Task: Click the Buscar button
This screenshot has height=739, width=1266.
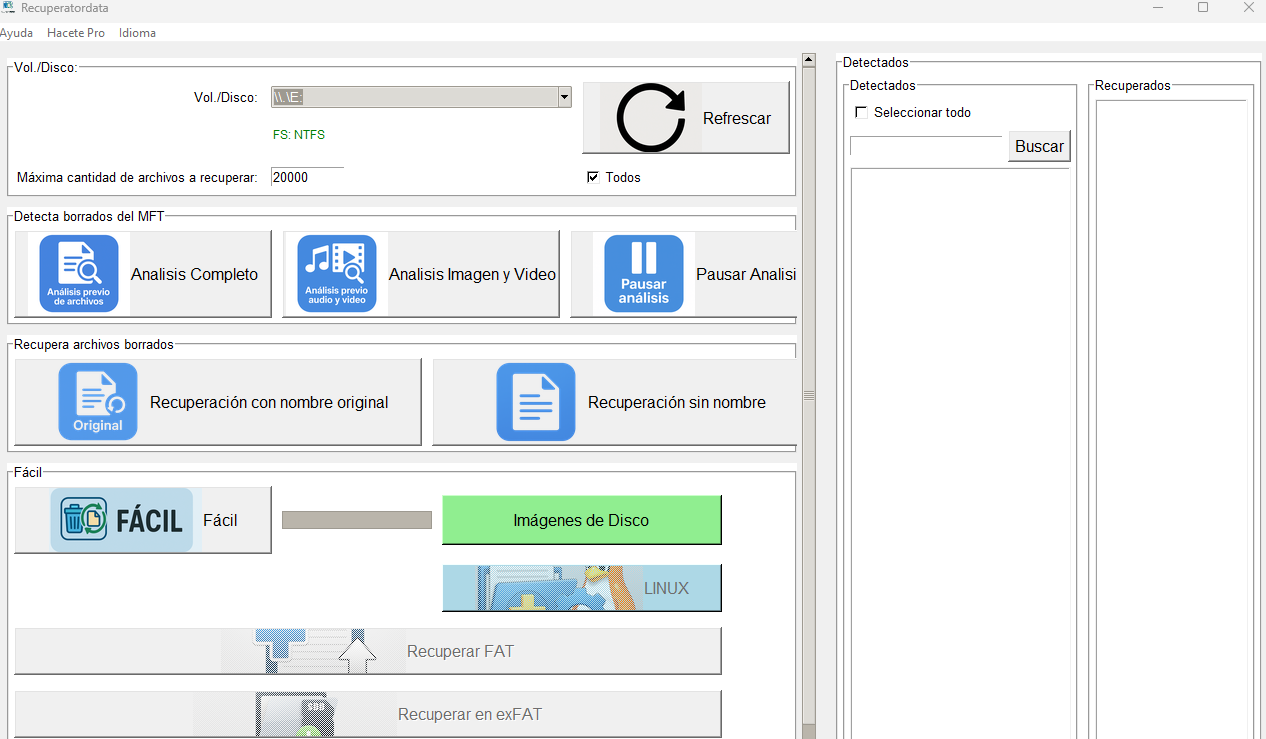Action: tap(1039, 146)
